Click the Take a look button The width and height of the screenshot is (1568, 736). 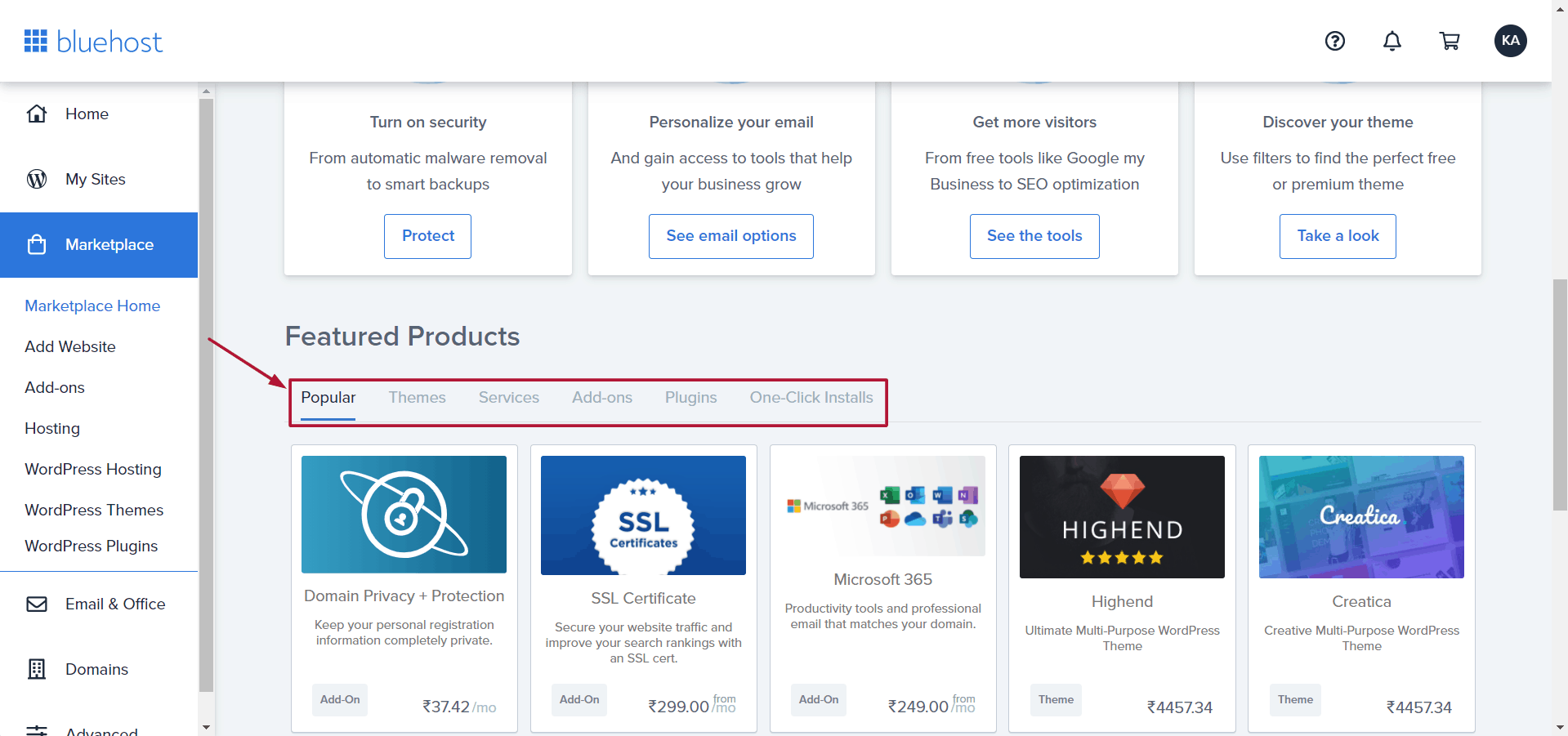click(x=1337, y=236)
